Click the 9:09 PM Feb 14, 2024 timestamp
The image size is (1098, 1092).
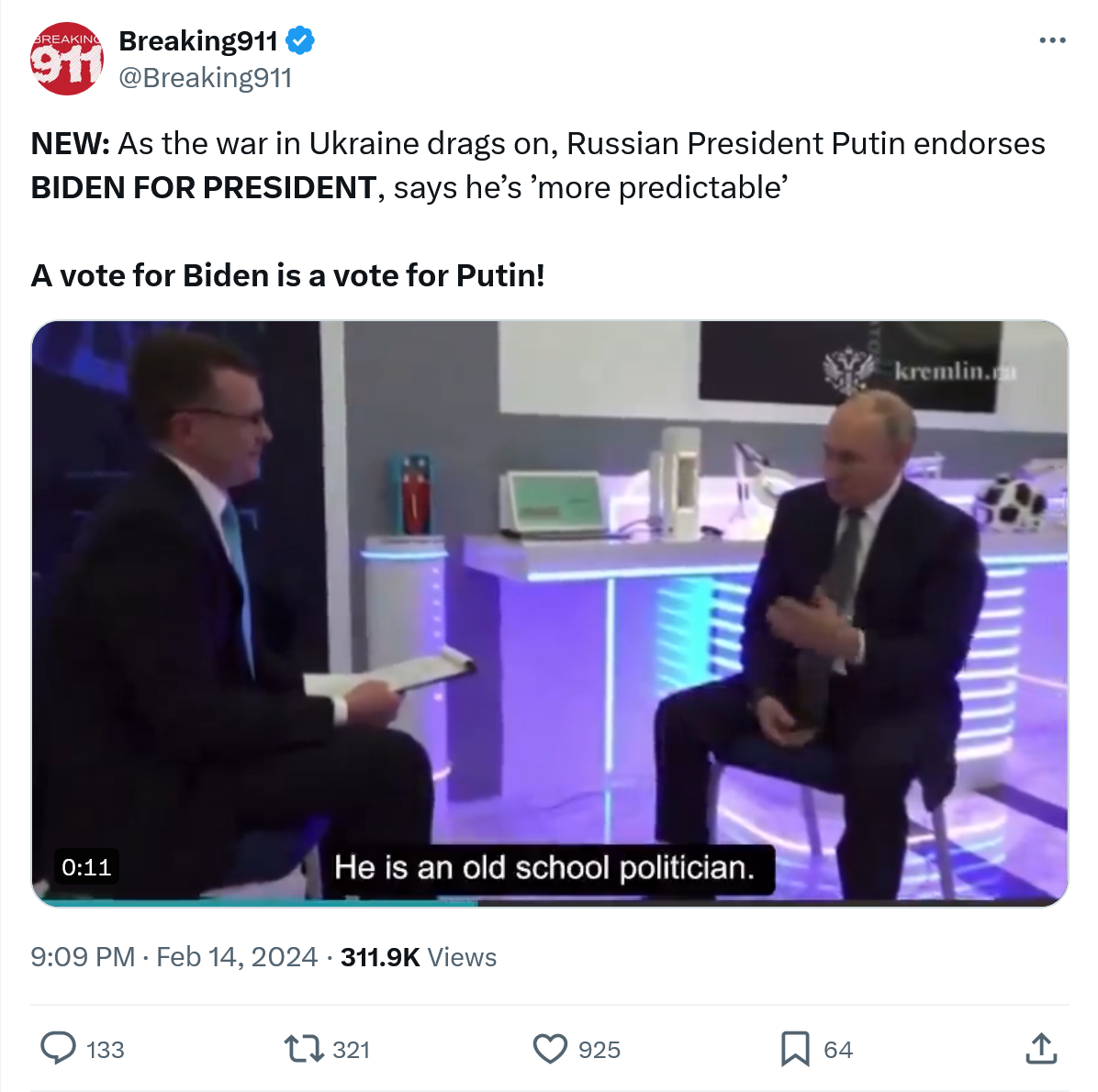[x=174, y=957]
